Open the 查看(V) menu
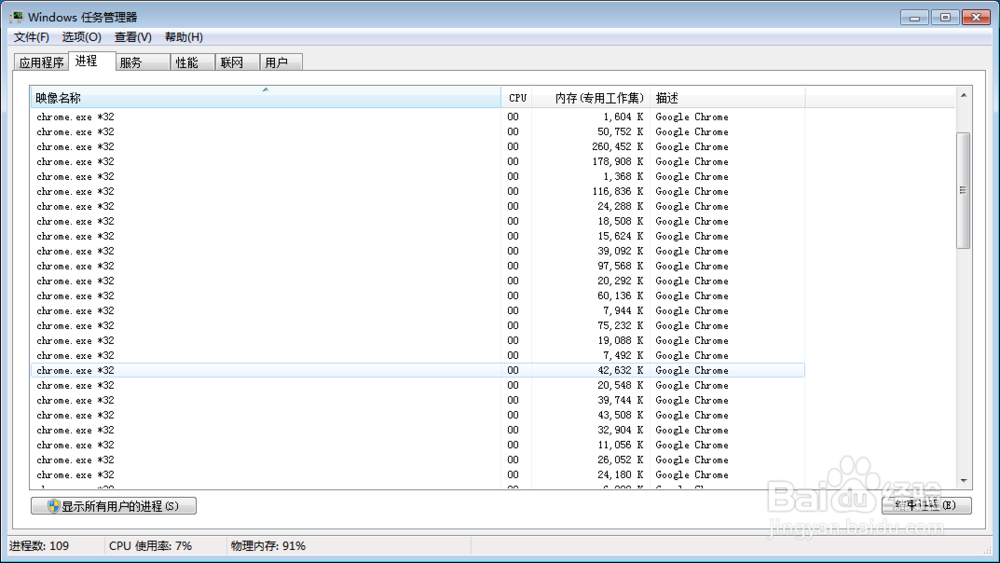1000x563 pixels. pyautogui.click(x=133, y=37)
